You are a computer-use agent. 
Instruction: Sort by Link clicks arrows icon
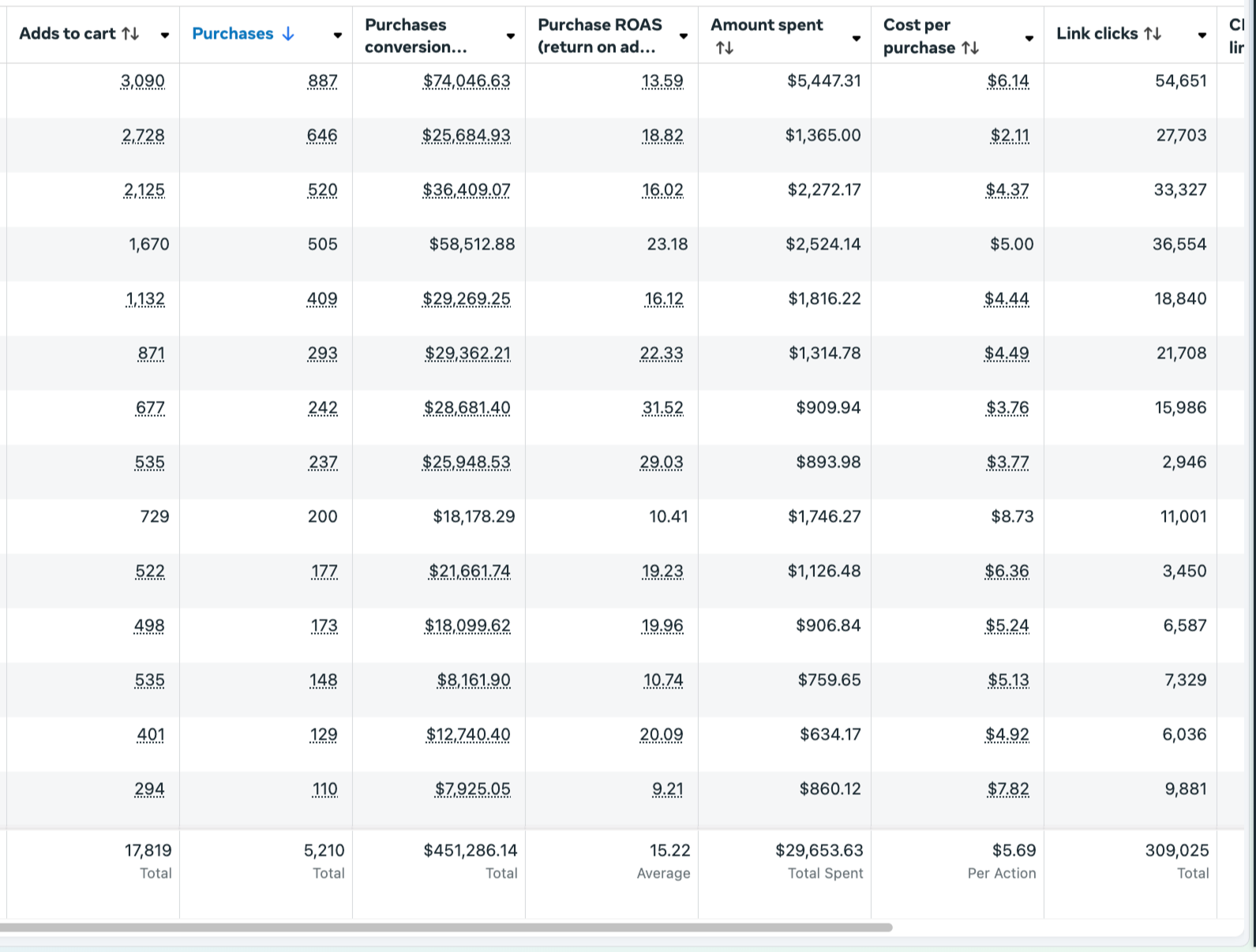click(x=1153, y=34)
